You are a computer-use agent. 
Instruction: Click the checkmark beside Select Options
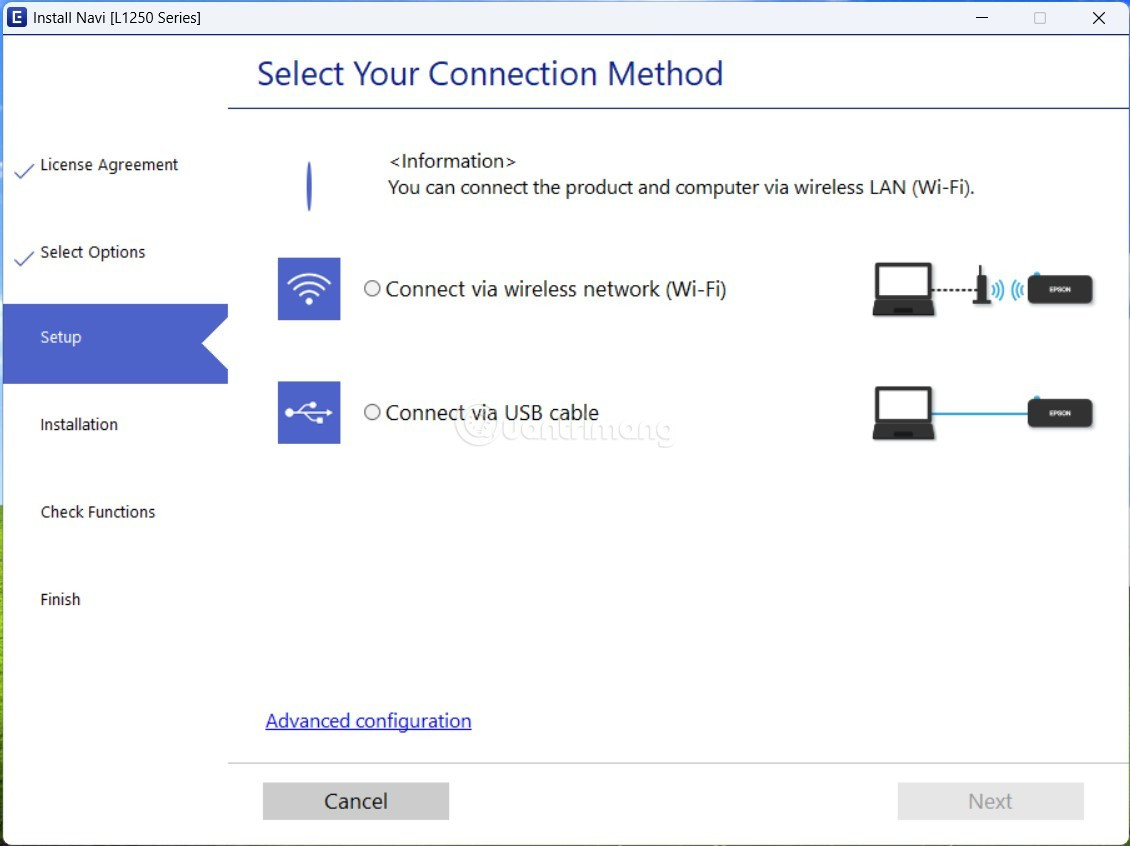[24, 259]
